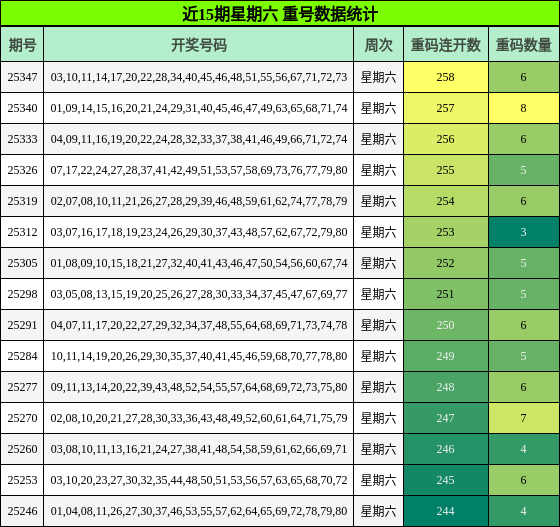Click repeat count 6 in row 25347
Screen dimensions: 560x527
coord(524,77)
